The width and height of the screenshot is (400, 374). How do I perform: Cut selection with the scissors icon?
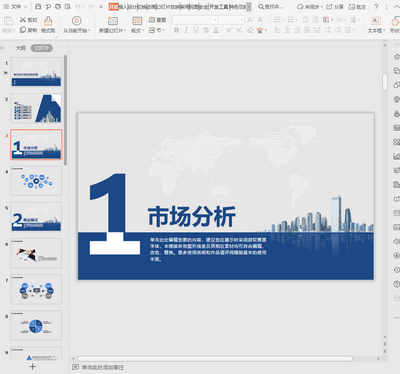pyautogui.click(x=23, y=20)
